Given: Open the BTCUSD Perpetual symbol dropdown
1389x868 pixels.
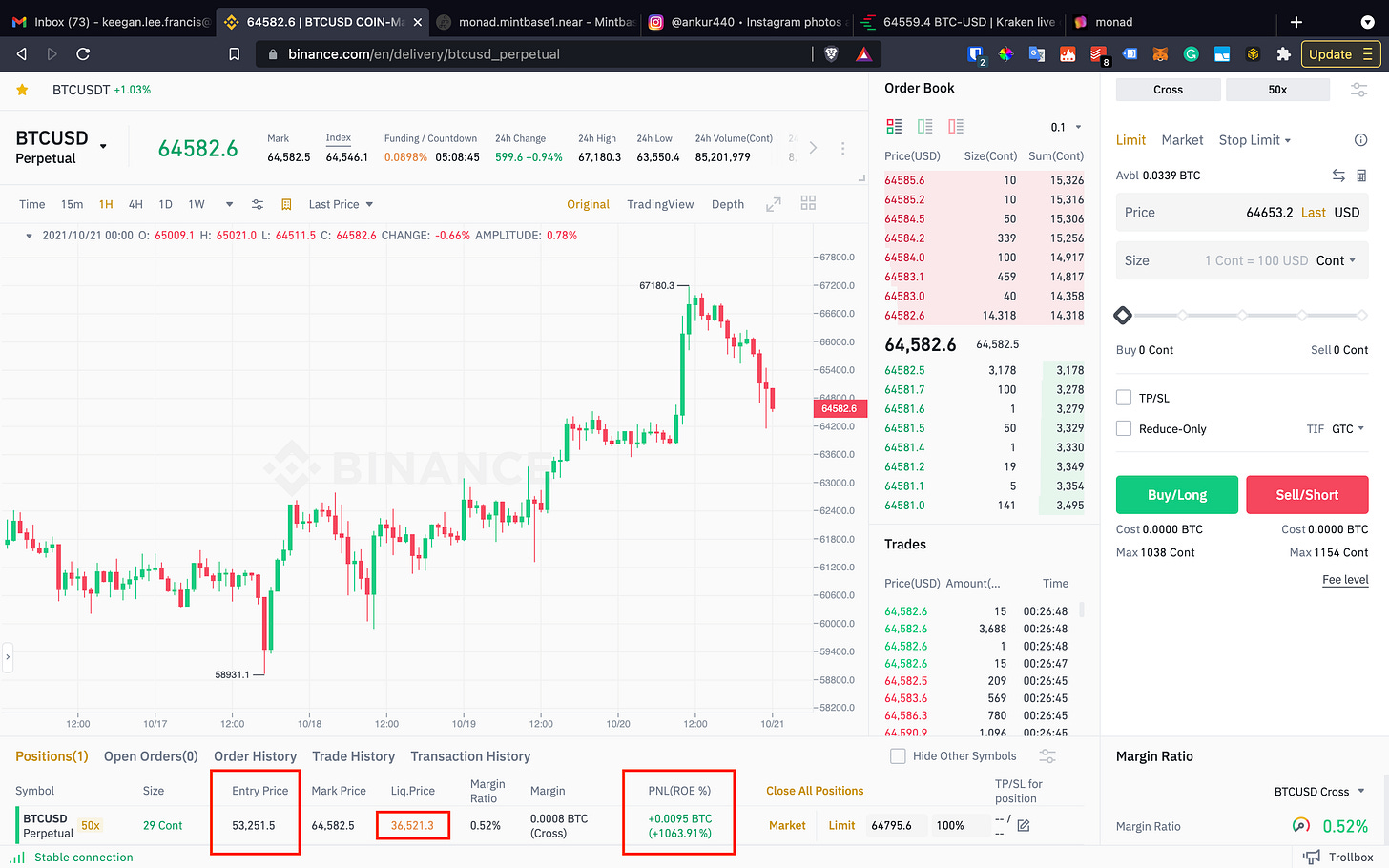Looking at the screenshot, I should [103, 147].
